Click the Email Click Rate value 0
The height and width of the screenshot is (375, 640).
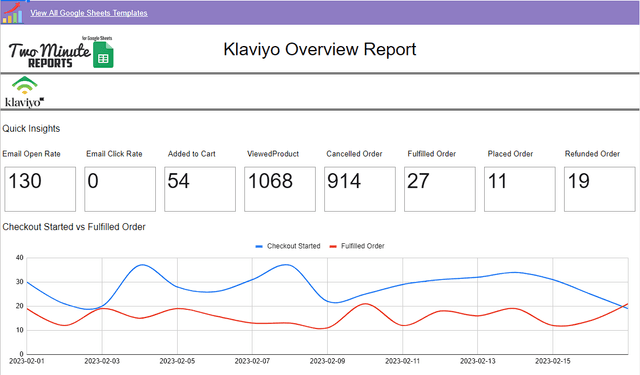coord(93,181)
